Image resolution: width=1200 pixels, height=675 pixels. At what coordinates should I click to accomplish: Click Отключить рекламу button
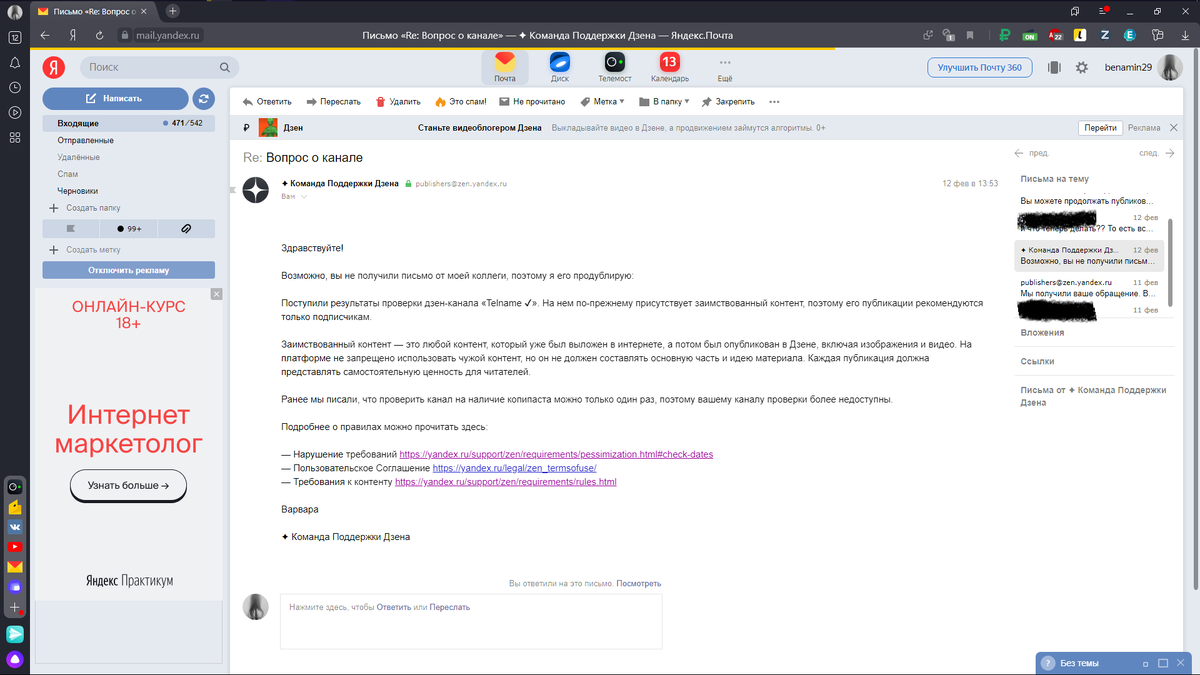128,270
